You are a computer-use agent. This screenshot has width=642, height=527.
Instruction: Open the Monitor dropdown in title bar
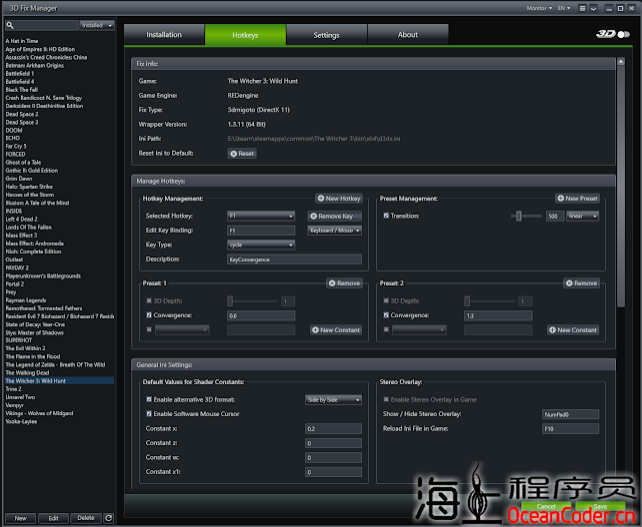point(539,8)
